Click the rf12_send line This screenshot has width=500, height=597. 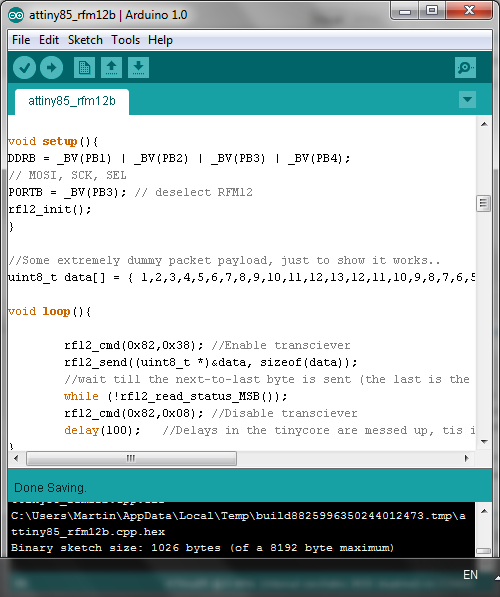click(x=211, y=362)
